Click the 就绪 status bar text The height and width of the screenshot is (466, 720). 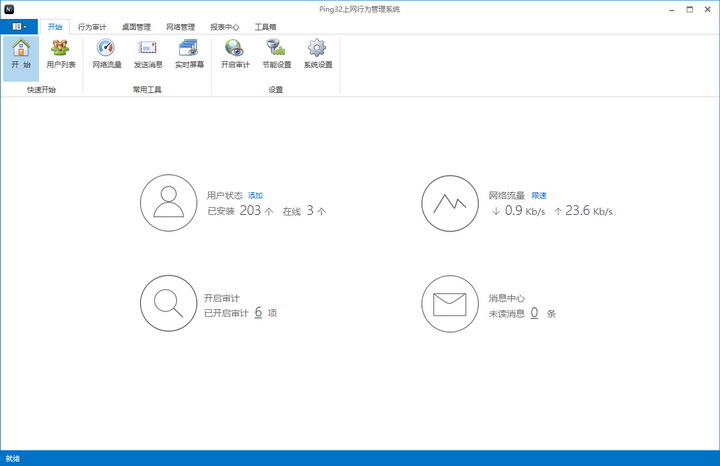13,458
